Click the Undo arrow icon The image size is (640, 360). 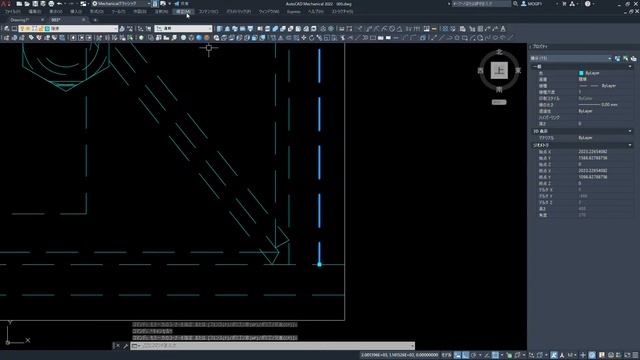(x=60, y=4)
